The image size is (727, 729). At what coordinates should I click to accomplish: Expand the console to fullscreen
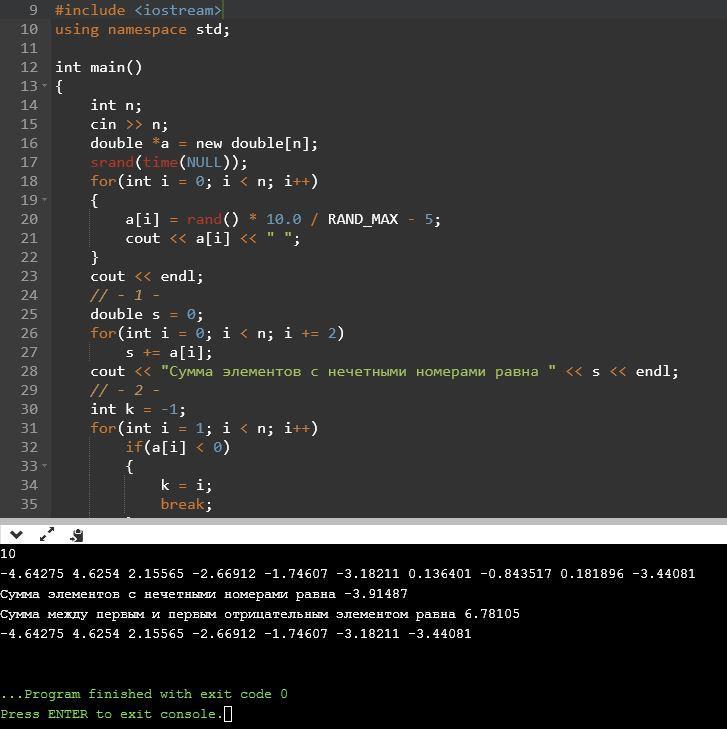pyautogui.click(x=47, y=534)
